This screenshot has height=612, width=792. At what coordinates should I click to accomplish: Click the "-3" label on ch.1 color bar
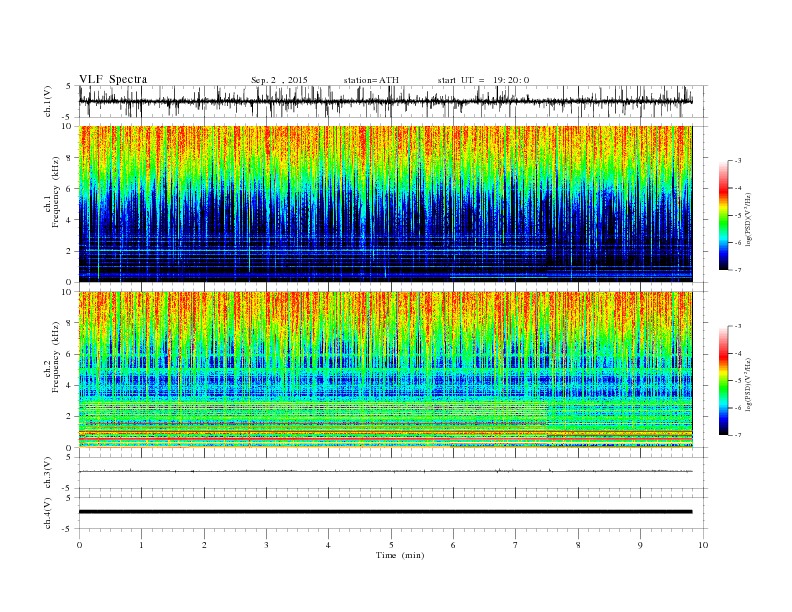pyautogui.click(x=738, y=161)
